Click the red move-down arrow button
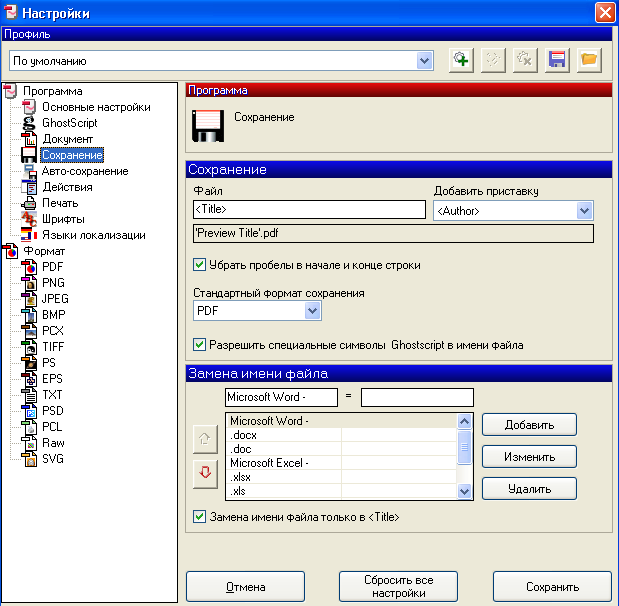Screen dimensions: 619x606 click(205, 474)
